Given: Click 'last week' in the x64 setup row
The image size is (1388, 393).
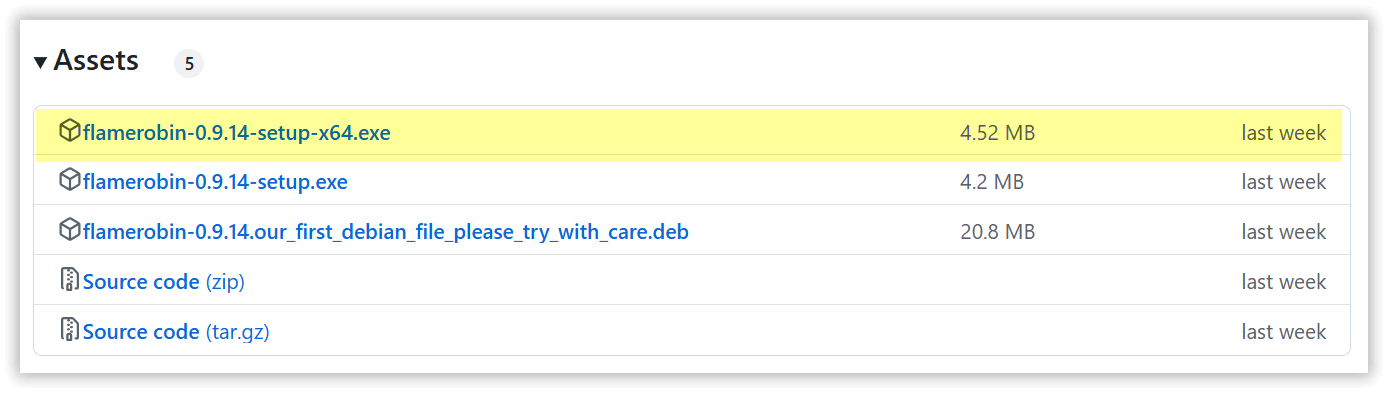Looking at the screenshot, I should (x=1284, y=133).
